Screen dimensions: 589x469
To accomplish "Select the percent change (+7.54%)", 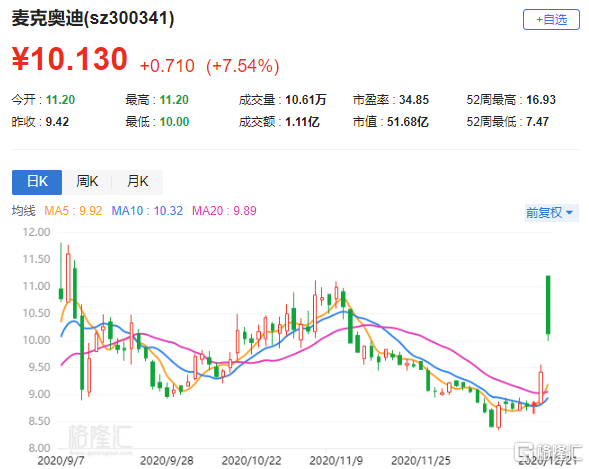I will (x=243, y=66).
